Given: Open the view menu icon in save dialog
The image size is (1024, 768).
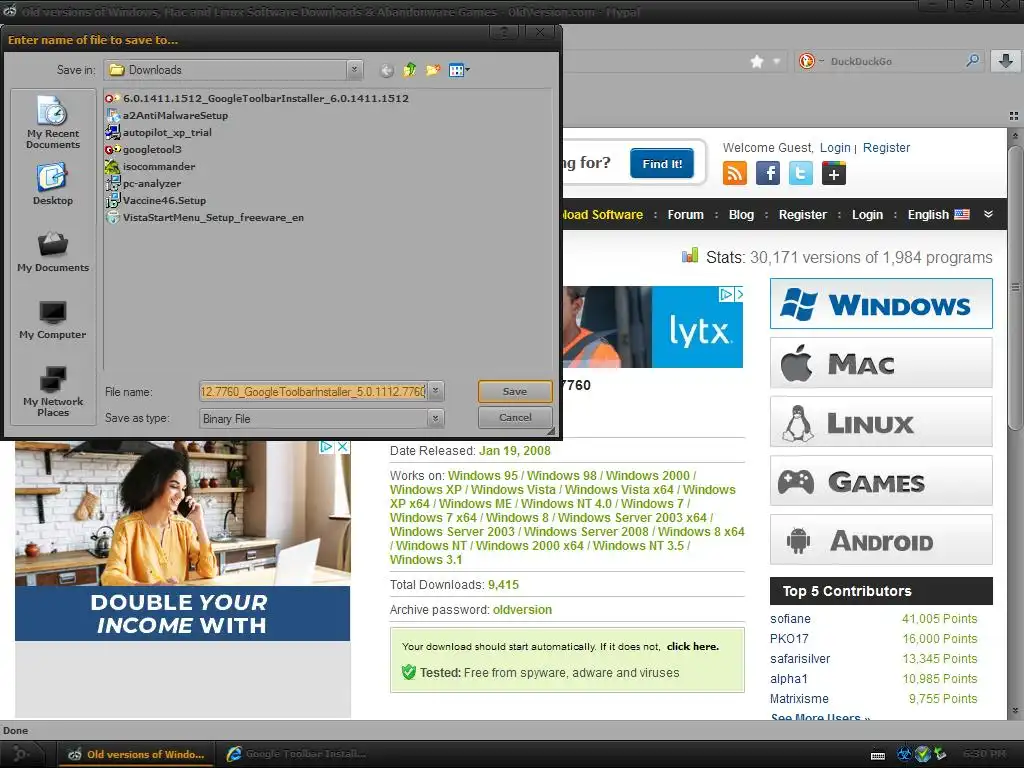Looking at the screenshot, I should coord(459,70).
